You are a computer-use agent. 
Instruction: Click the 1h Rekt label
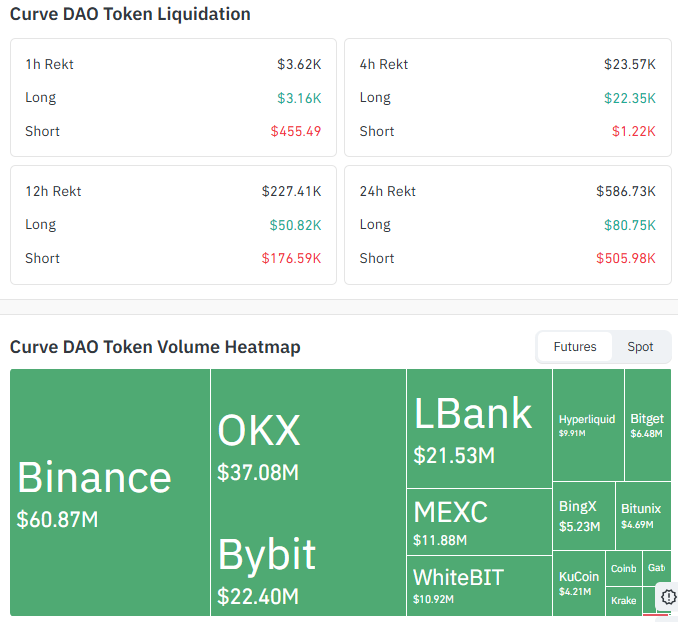49,64
